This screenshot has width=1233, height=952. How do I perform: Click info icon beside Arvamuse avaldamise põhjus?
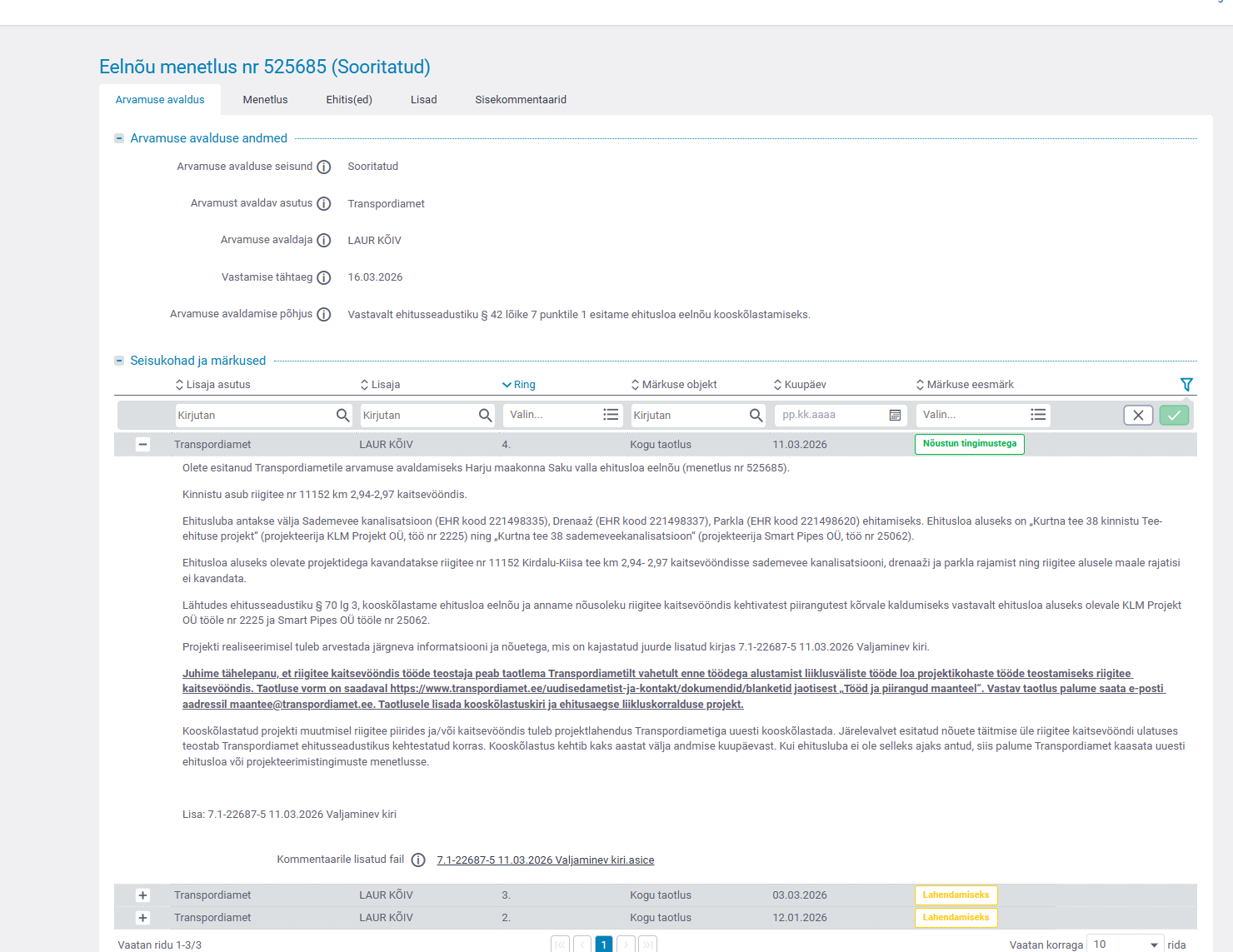(324, 315)
